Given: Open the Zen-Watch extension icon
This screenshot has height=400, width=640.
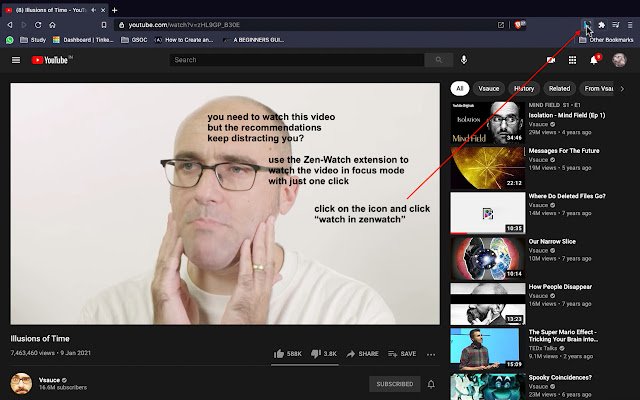Looking at the screenshot, I should pos(587,25).
